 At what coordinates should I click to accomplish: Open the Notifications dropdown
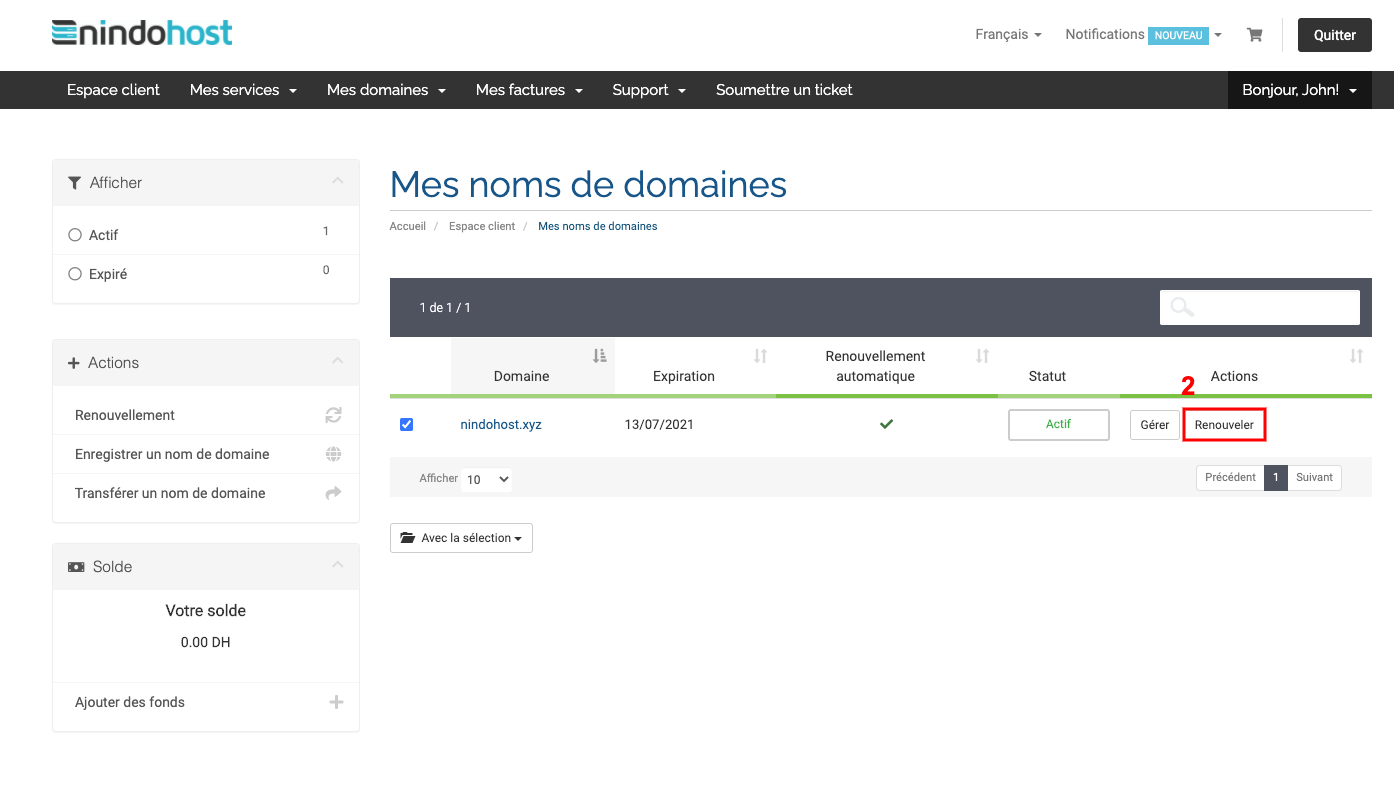point(1144,34)
